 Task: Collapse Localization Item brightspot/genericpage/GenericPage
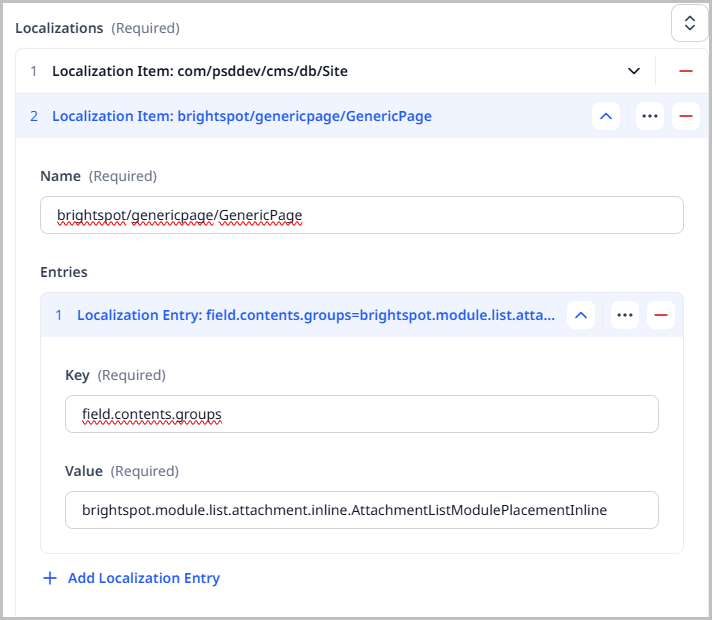point(606,116)
